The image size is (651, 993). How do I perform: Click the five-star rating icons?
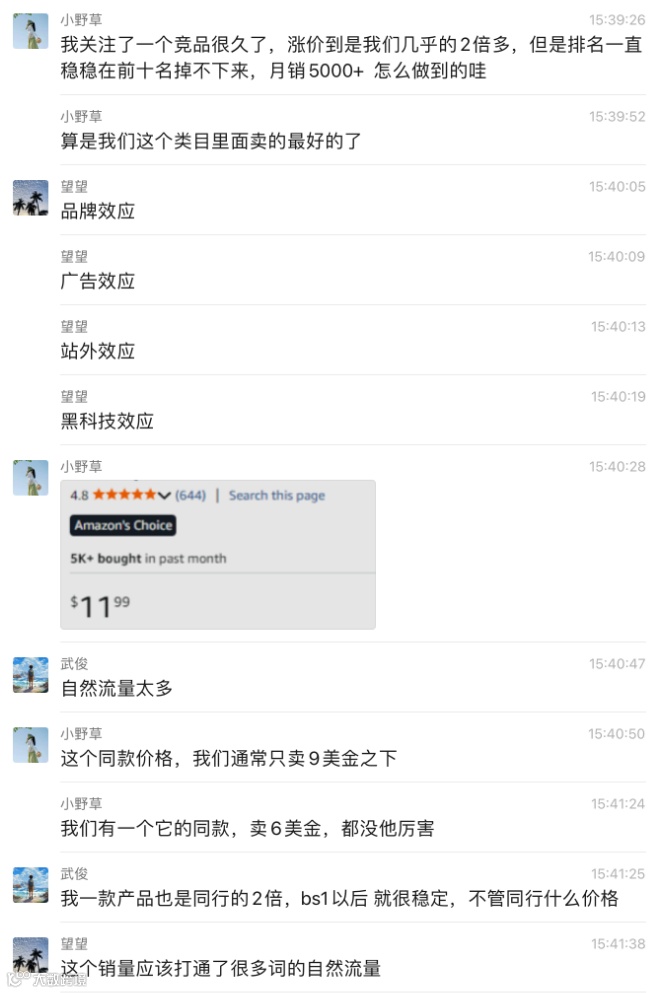click(x=124, y=495)
